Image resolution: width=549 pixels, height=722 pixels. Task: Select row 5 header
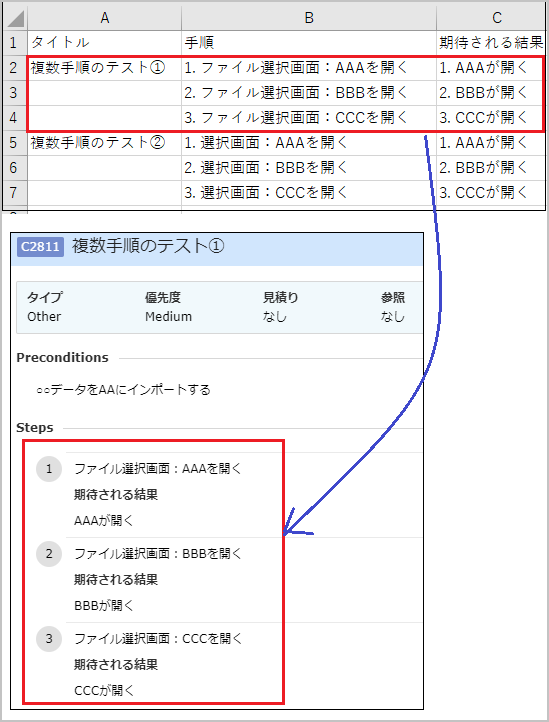tap(15, 143)
